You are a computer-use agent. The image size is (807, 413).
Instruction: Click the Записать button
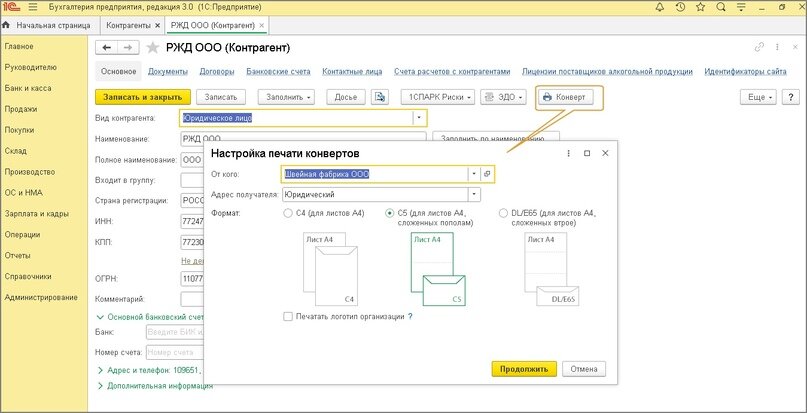click(221, 97)
